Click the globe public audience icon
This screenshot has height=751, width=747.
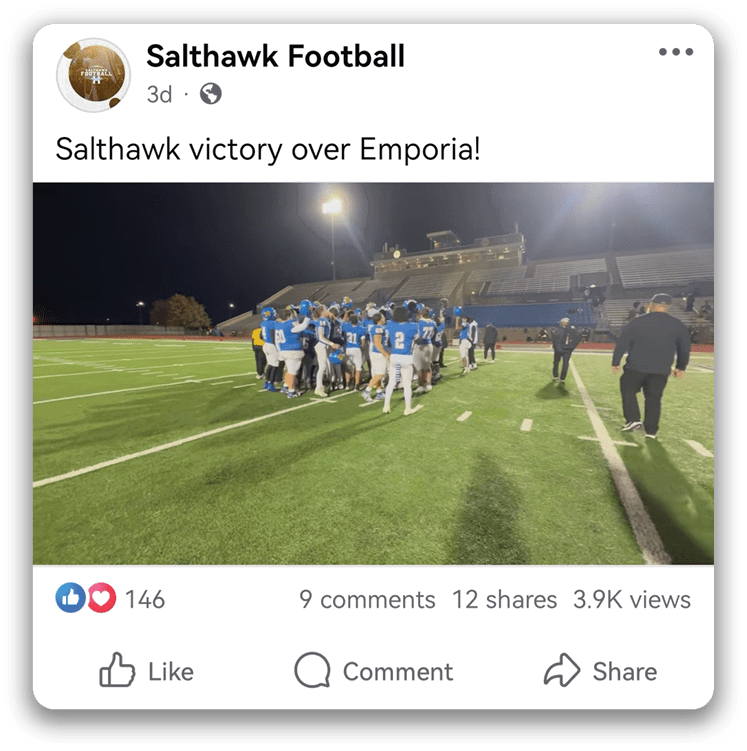coord(211,93)
